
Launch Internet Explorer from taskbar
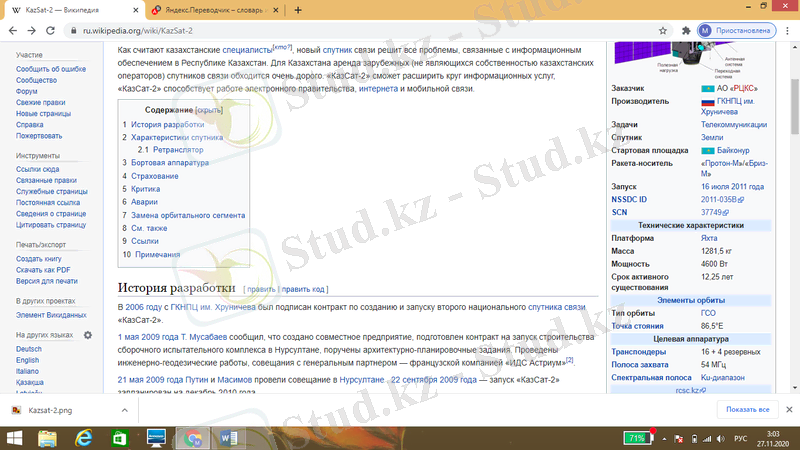(84, 438)
